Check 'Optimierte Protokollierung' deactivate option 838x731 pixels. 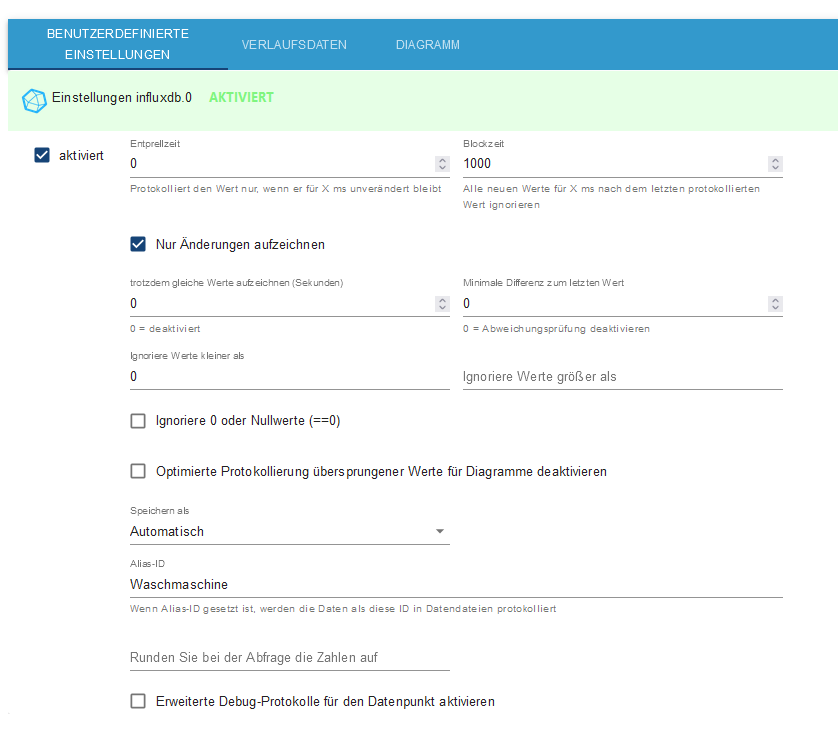[138, 471]
